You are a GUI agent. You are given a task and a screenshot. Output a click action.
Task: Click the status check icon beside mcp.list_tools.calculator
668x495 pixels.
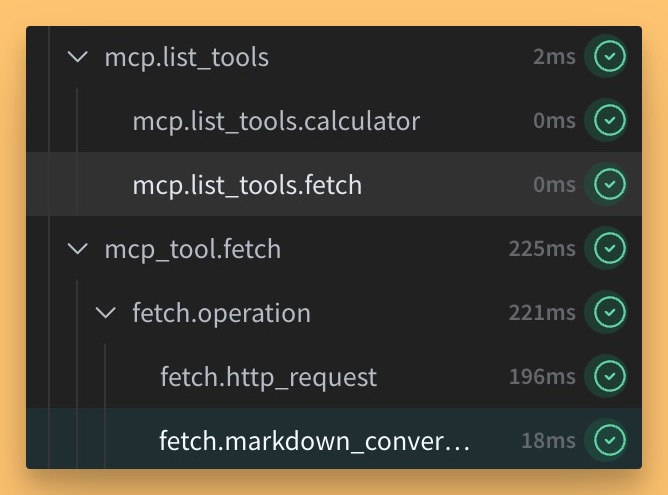(x=610, y=120)
